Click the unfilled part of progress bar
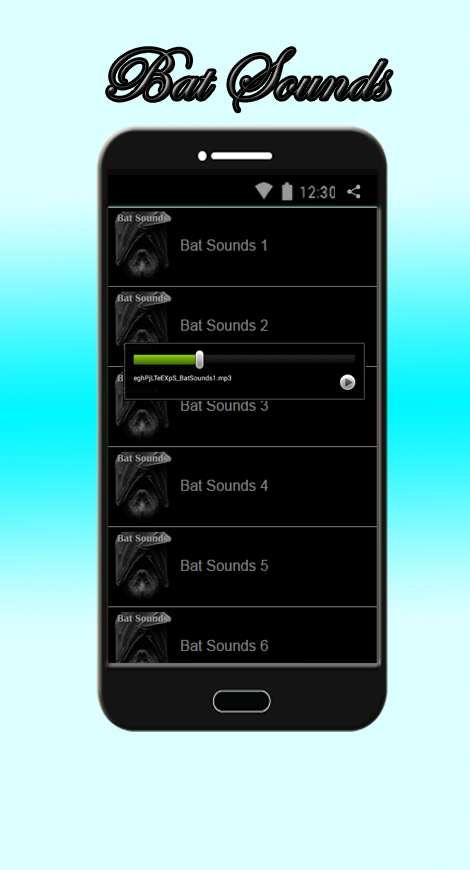Image resolution: width=470 pixels, height=870 pixels. coord(279,360)
